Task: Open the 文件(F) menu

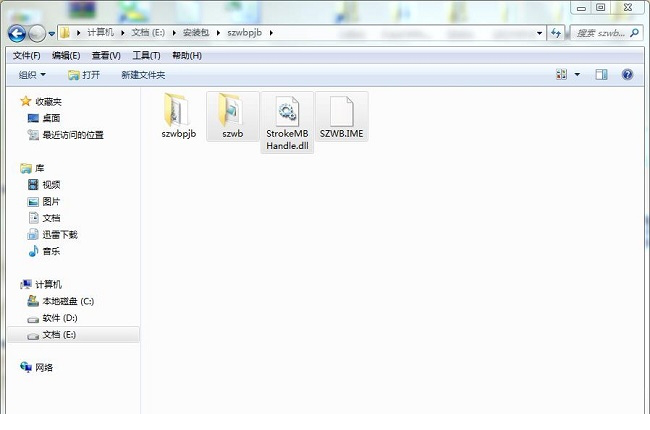Action: 27,56
